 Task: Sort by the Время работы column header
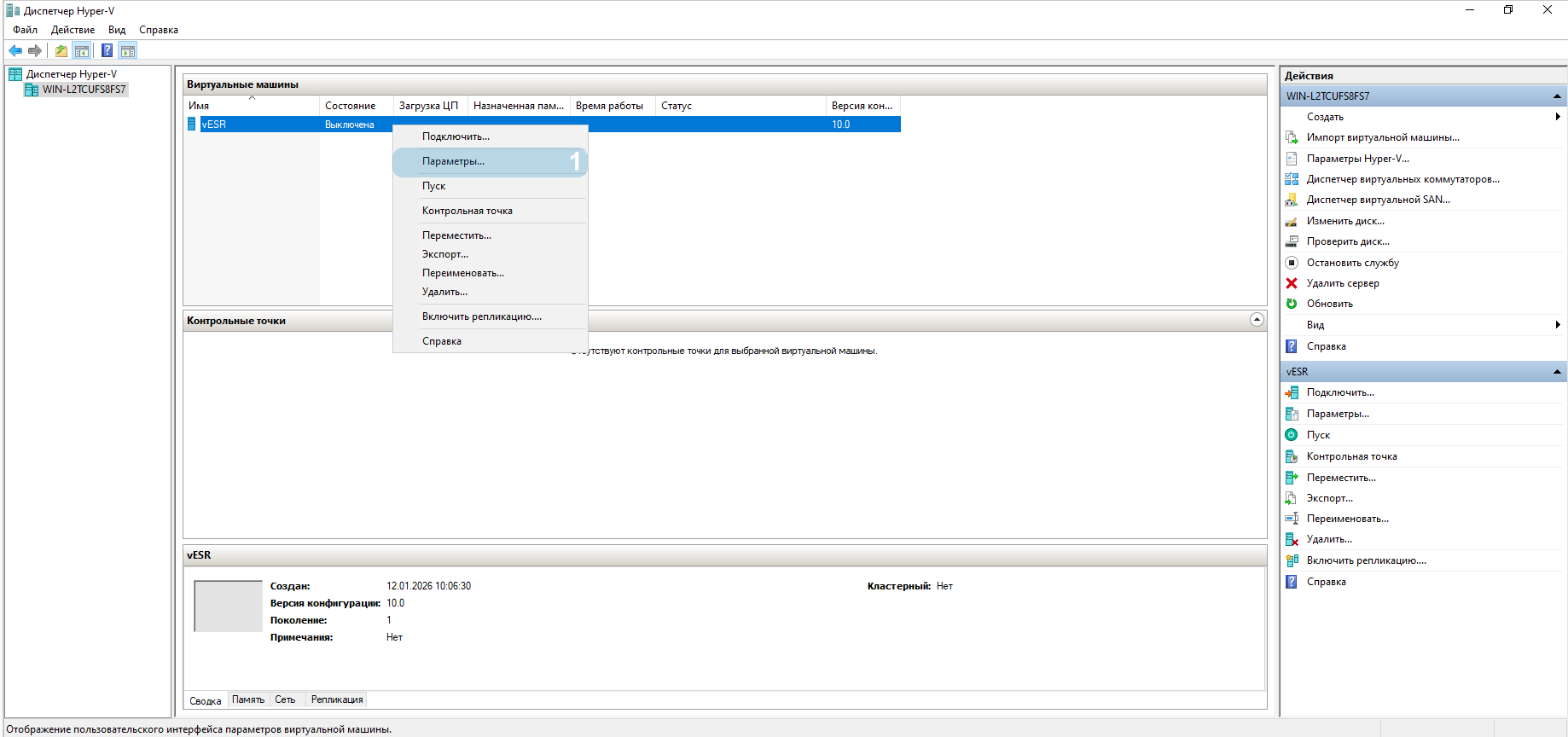613,106
